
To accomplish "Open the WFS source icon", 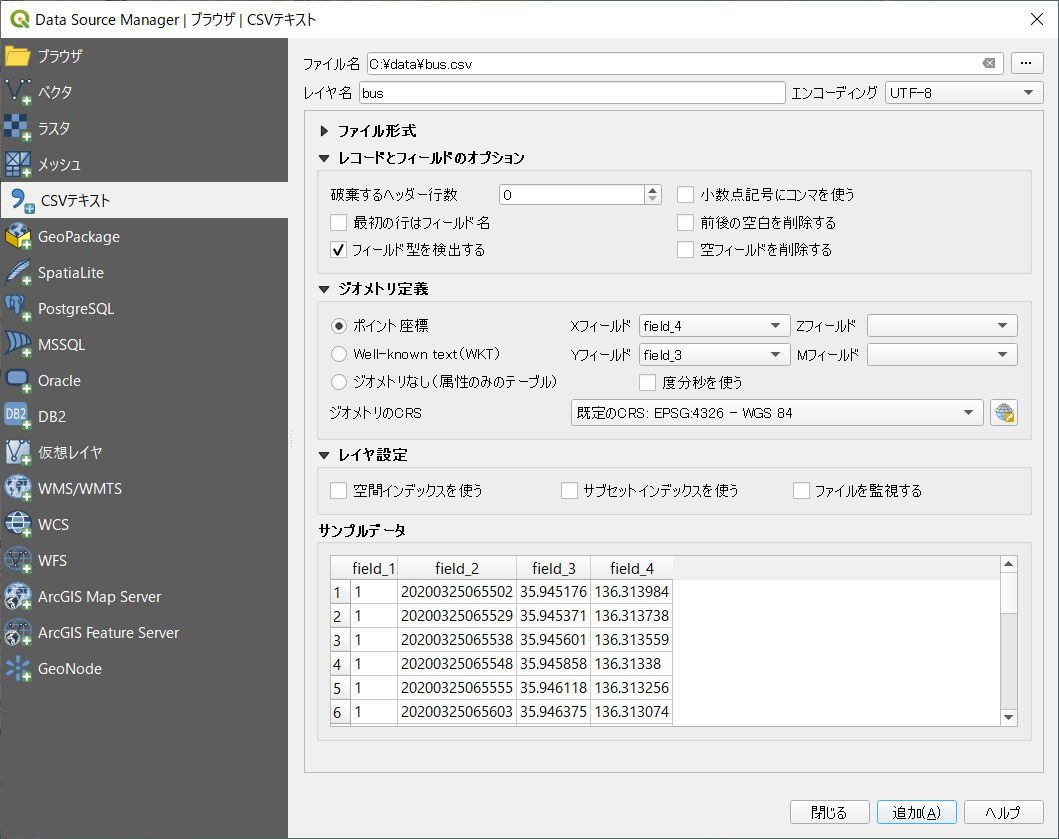I will (18, 560).
